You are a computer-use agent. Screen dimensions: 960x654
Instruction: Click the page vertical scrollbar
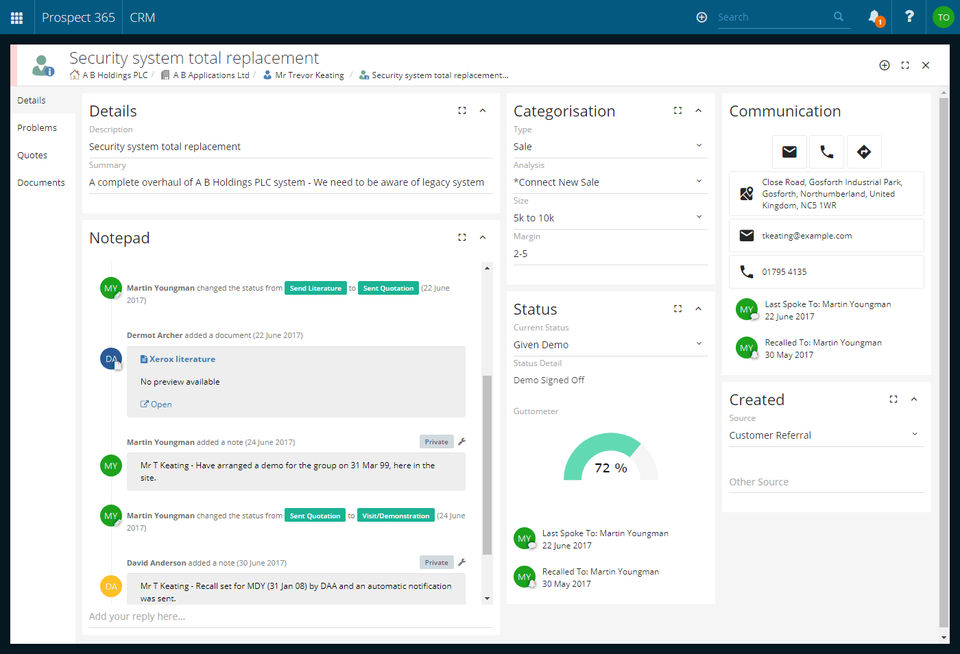943,361
